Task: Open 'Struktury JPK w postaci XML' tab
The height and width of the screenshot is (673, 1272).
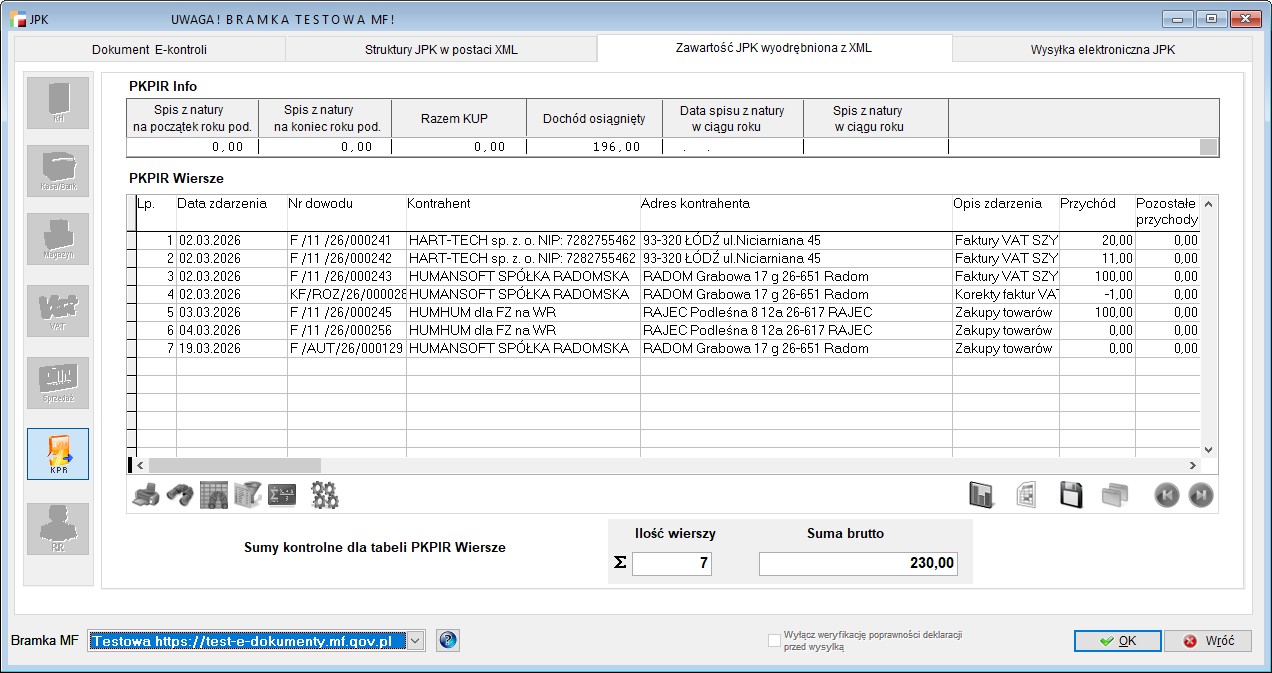Action: pos(441,49)
